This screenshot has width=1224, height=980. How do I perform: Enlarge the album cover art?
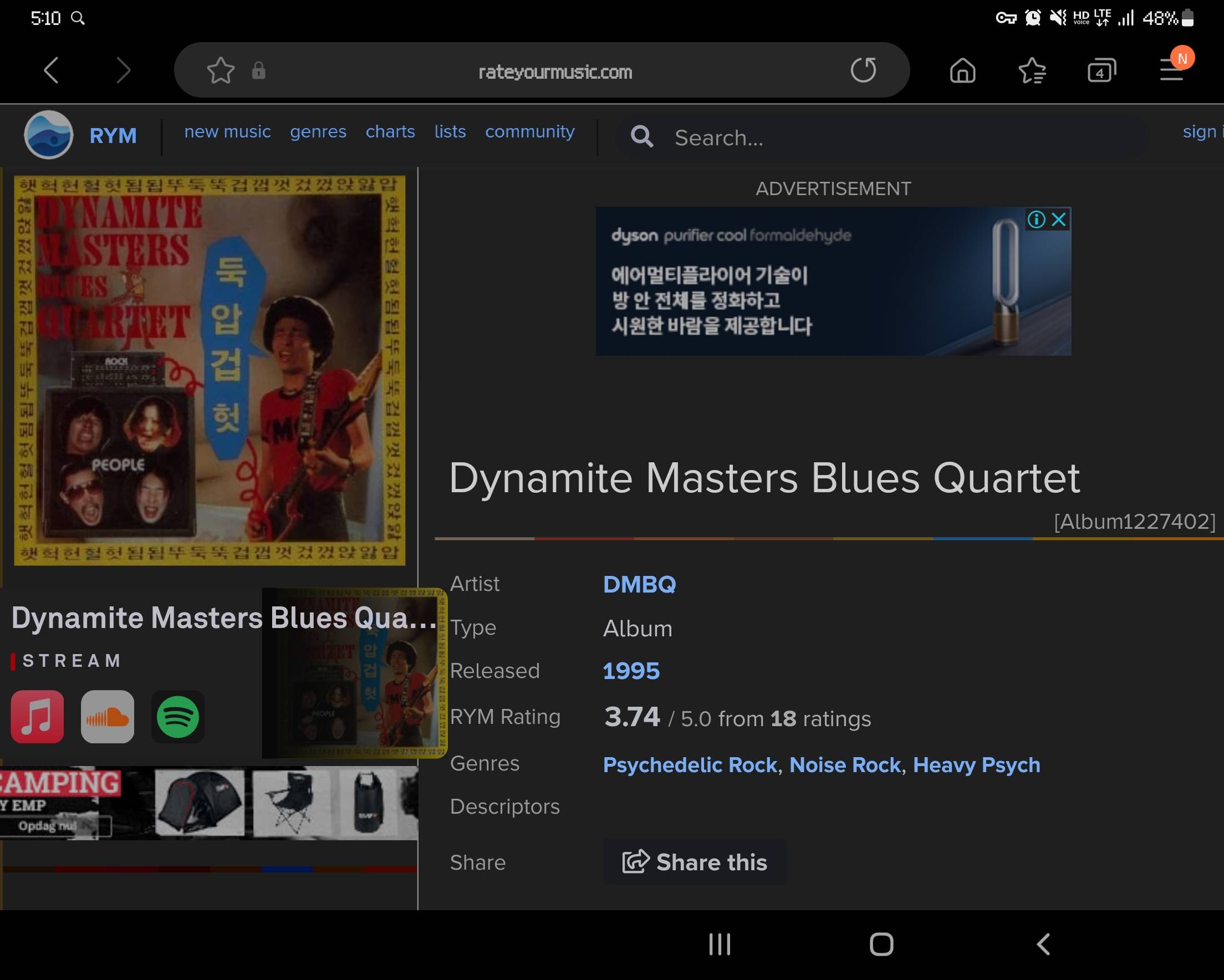tap(210, 370)
